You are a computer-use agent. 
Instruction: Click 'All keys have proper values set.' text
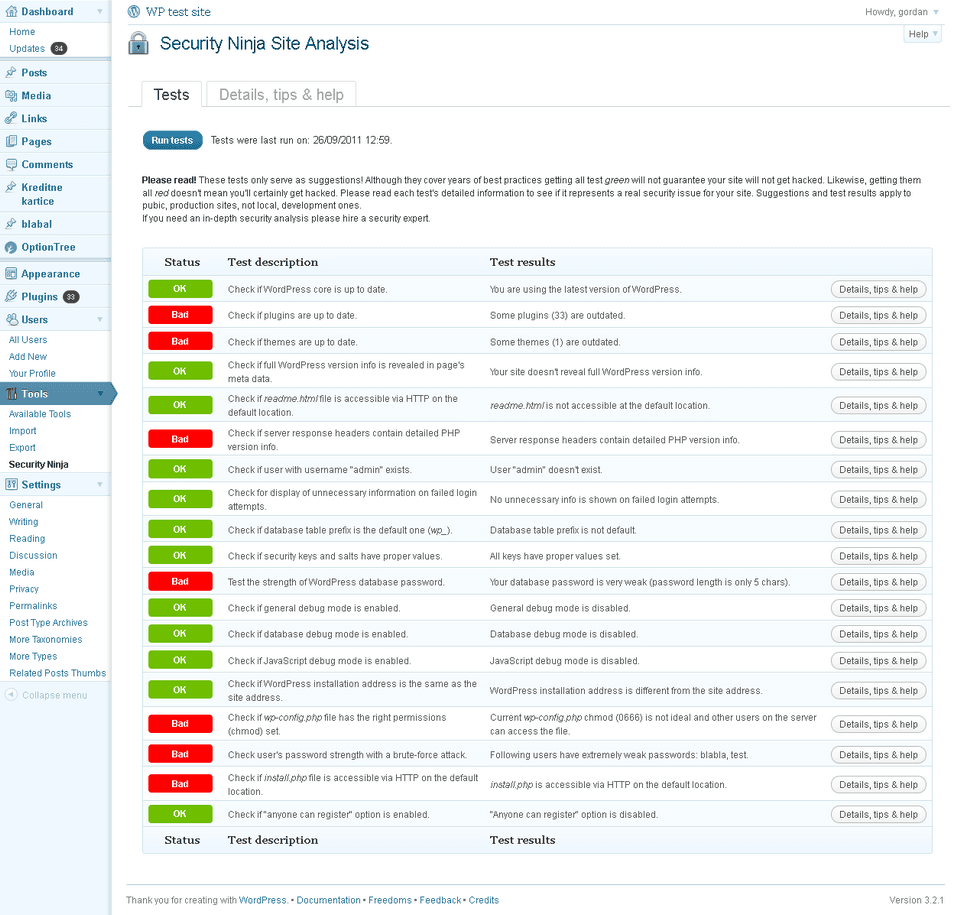coord(555,556)
